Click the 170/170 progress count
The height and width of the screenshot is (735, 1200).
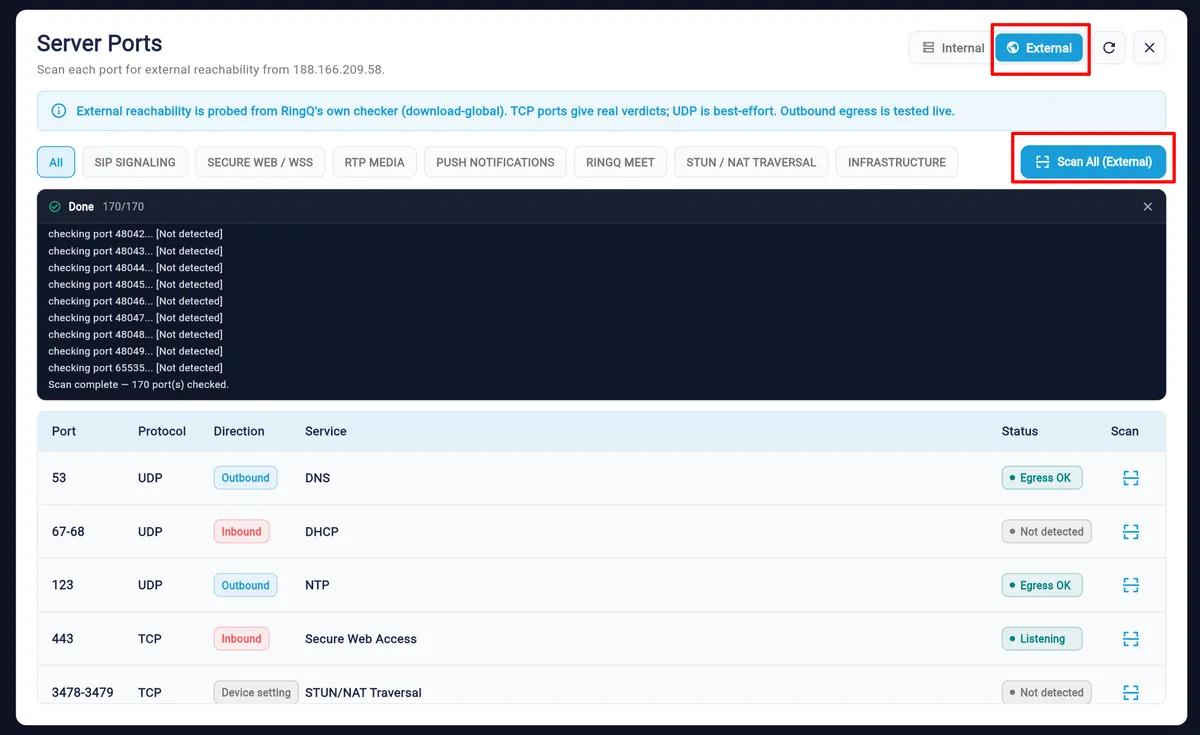coord(123,207)
